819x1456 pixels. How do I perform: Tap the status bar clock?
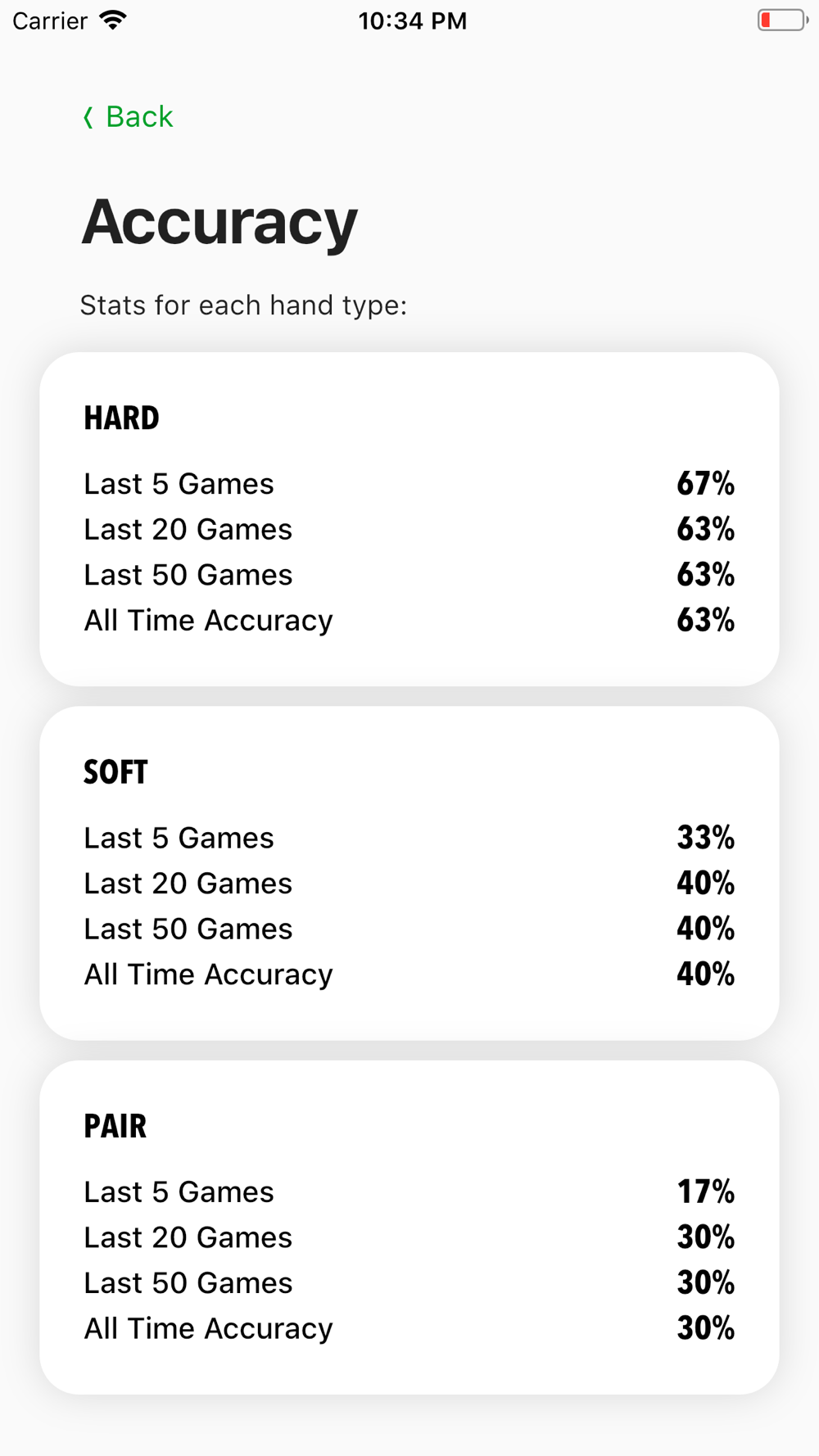[412, 21]
